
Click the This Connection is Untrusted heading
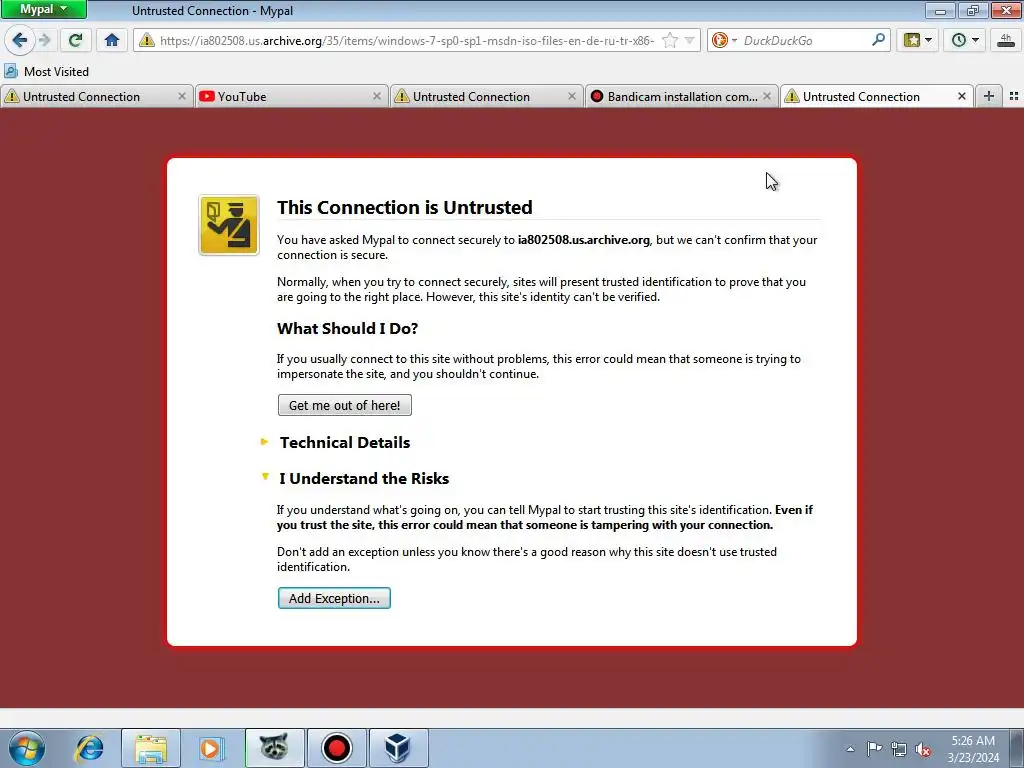pyautogui.click(x=404, y=207)
